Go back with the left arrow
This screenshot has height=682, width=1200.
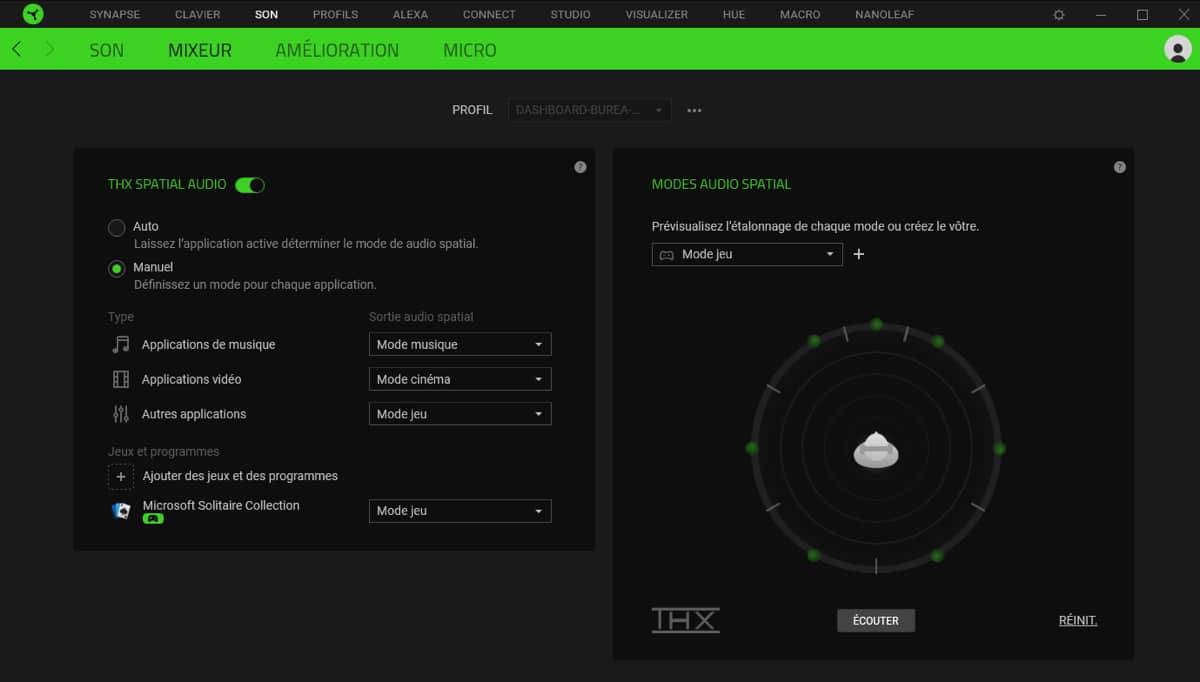pos(16,49)
